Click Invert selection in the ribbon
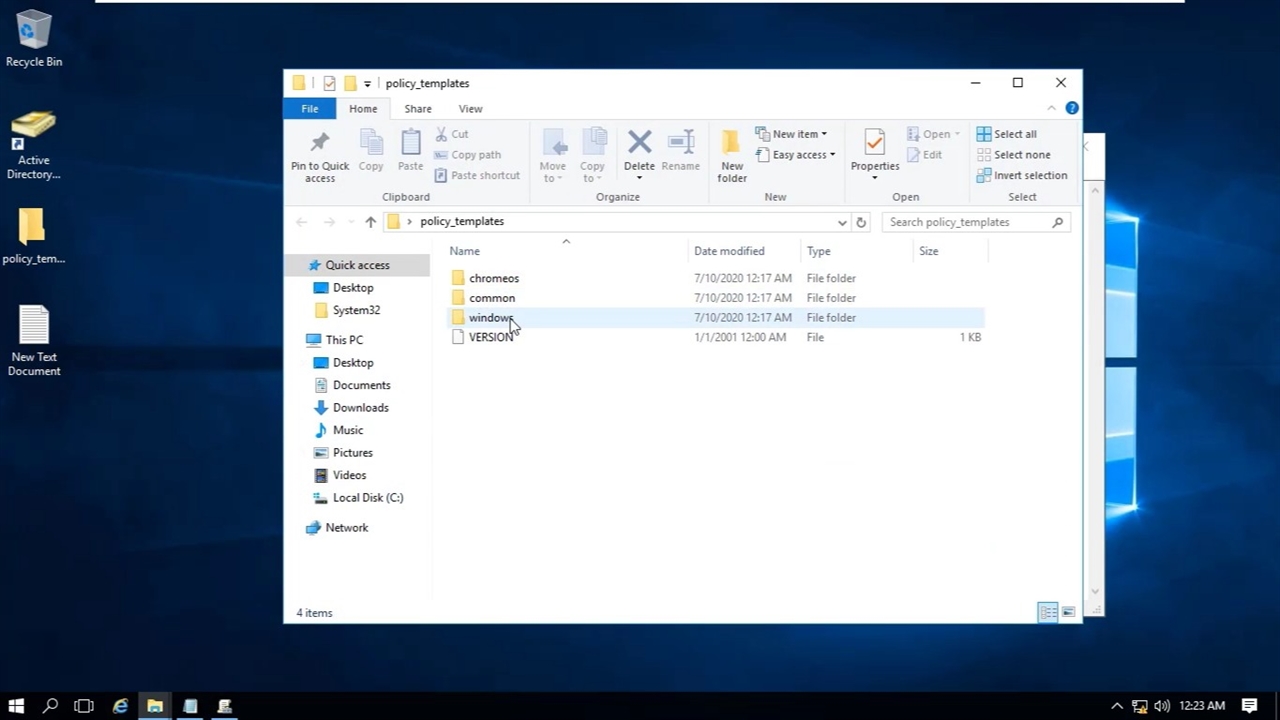 click(1021, 175)
